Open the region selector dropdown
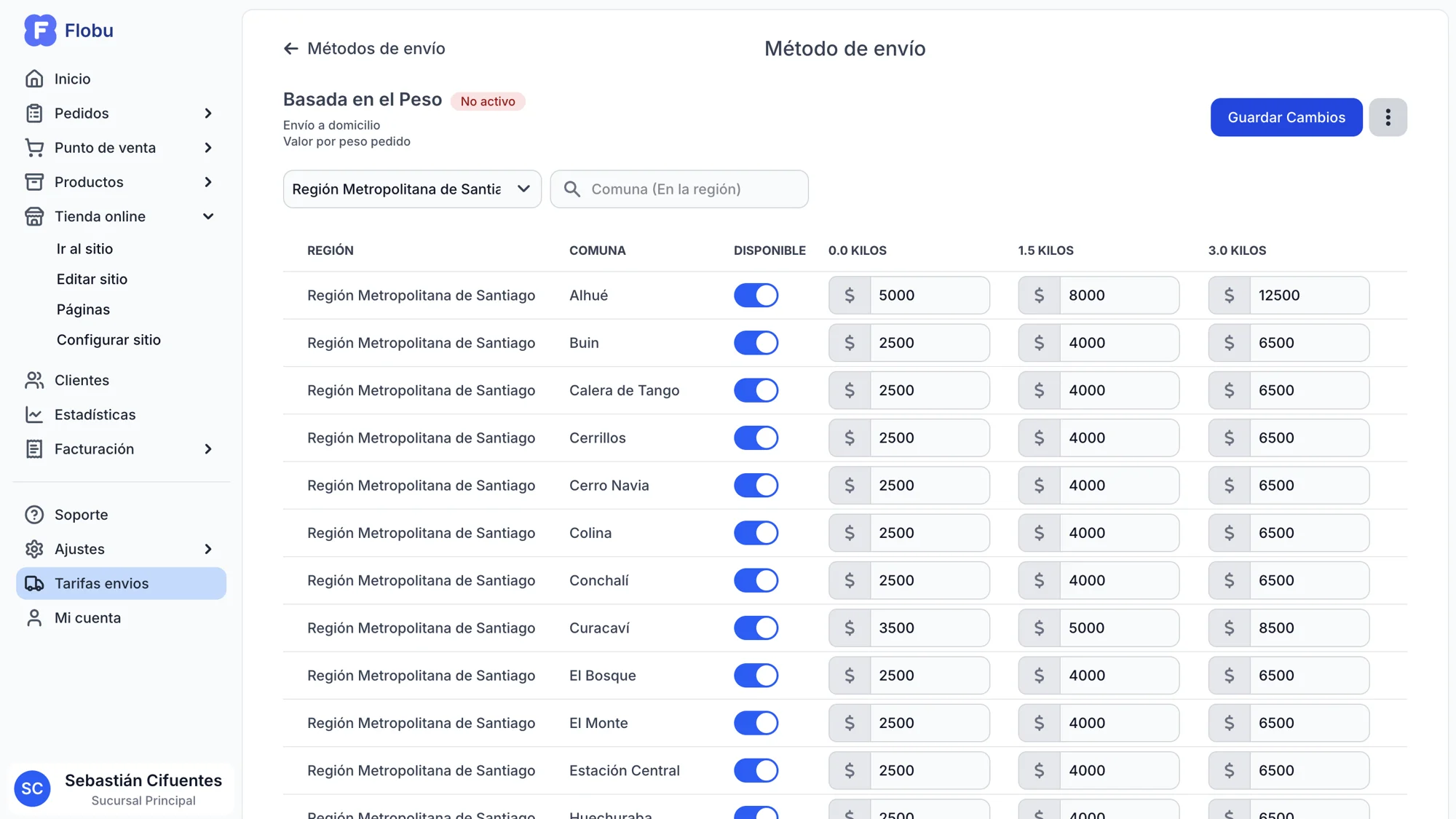 click(x=411, y=189)
